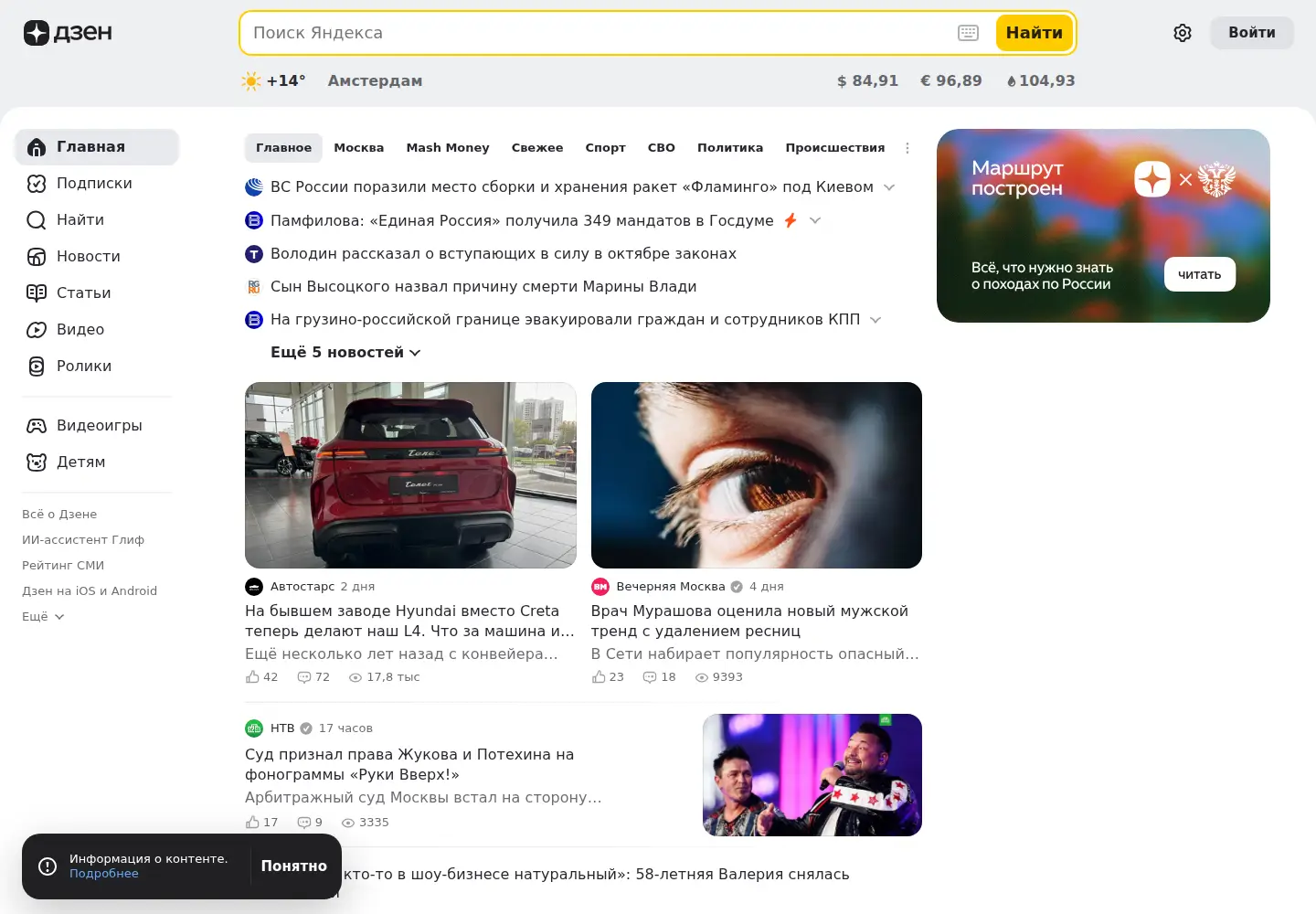Image resolution: width=1316 pixels, height=914 pixels.
Task: Open the eye close-up thumbnail
Action: [x=757, y=475]
